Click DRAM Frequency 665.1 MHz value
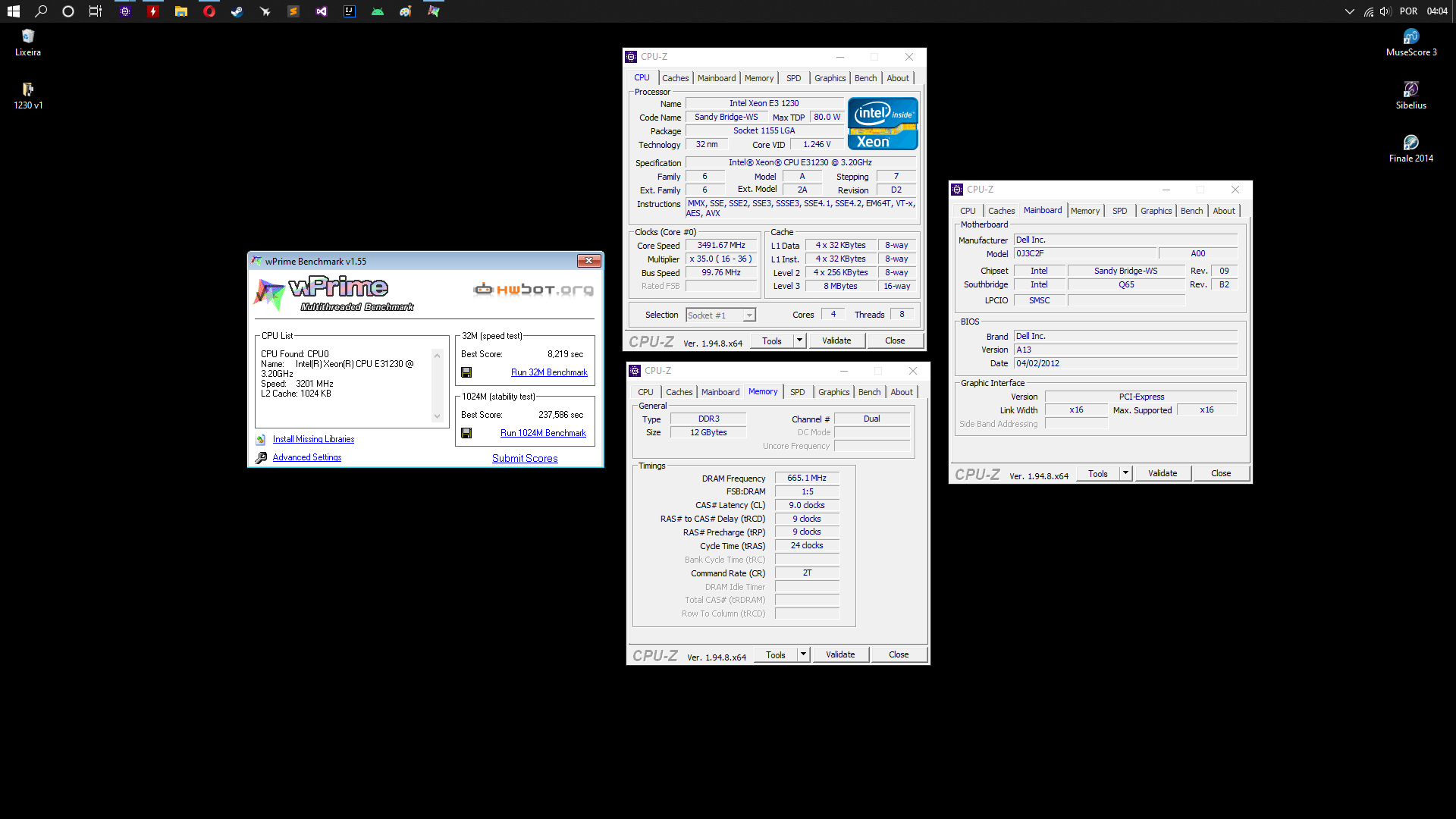The height and width of the screenshot is (819, 1456). tap(807, 478)
